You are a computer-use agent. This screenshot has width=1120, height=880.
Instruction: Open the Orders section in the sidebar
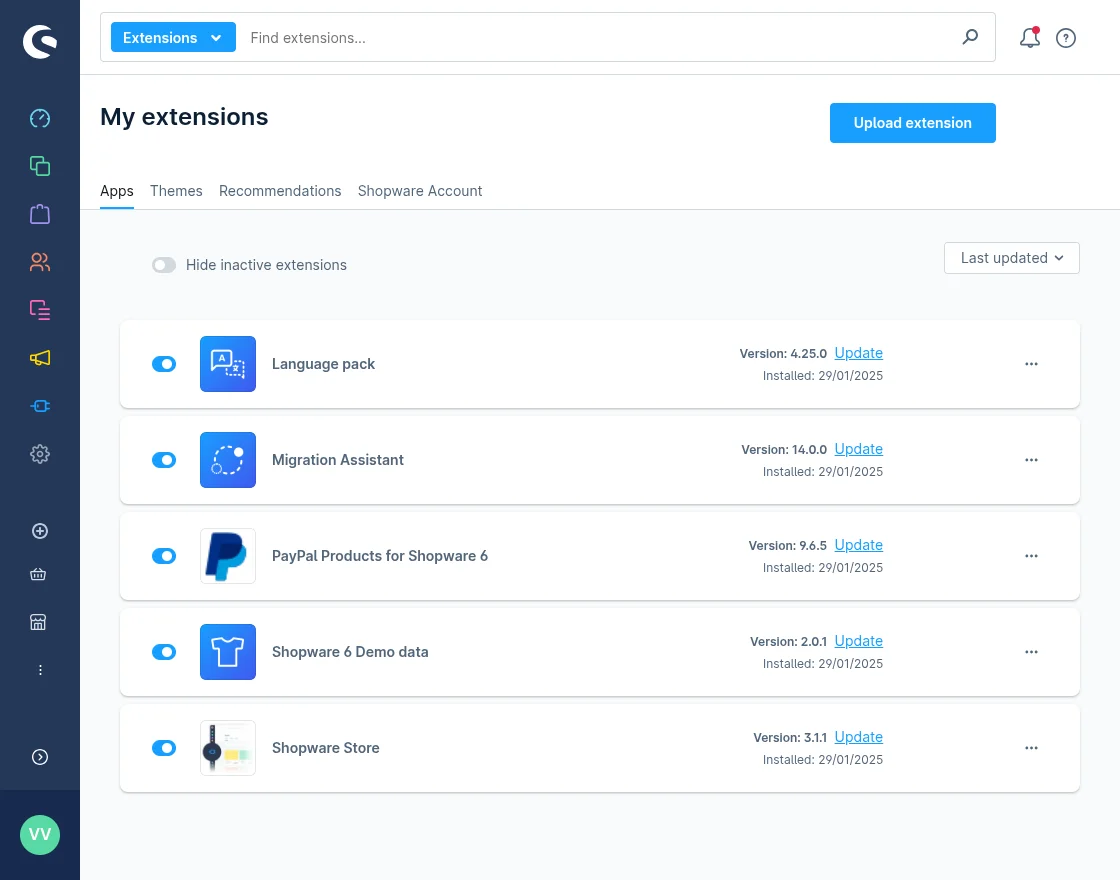click(40, 214)
